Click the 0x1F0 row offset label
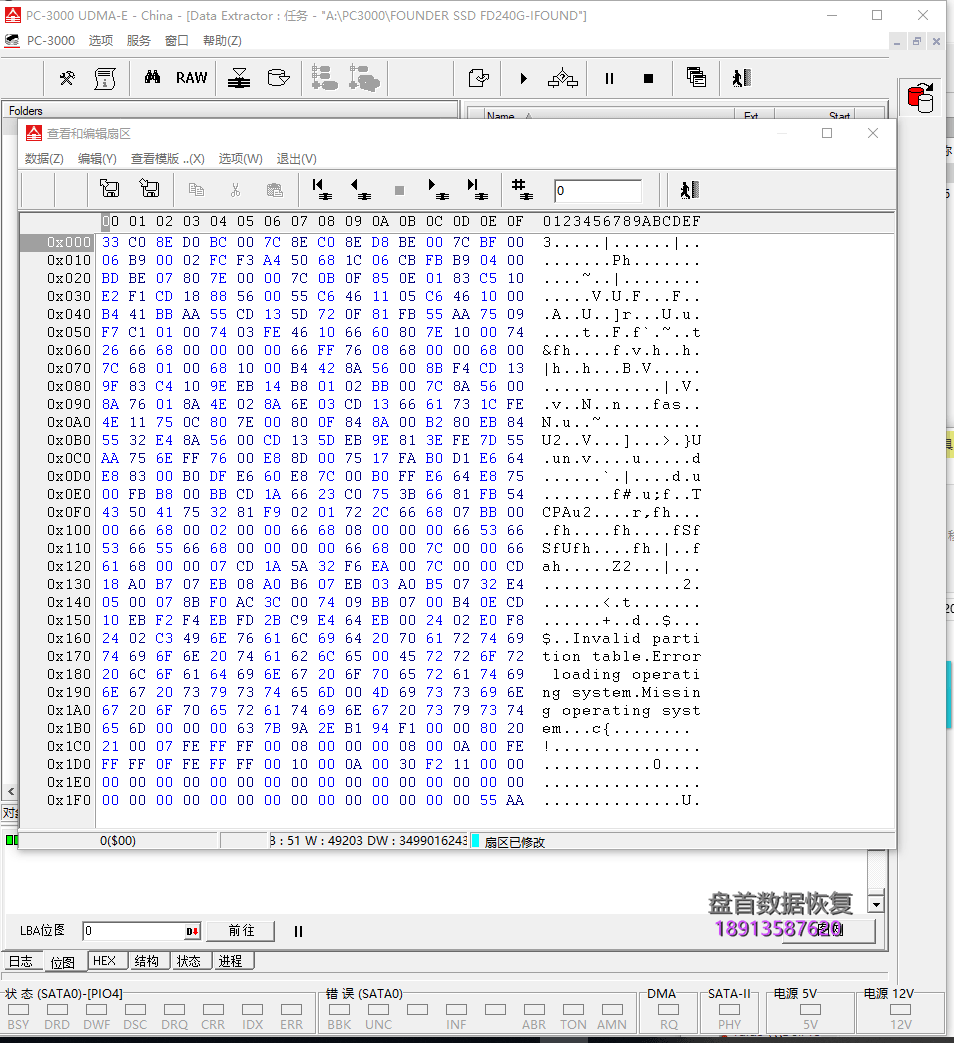This screenshot has width=954, height=1043. 69,800
